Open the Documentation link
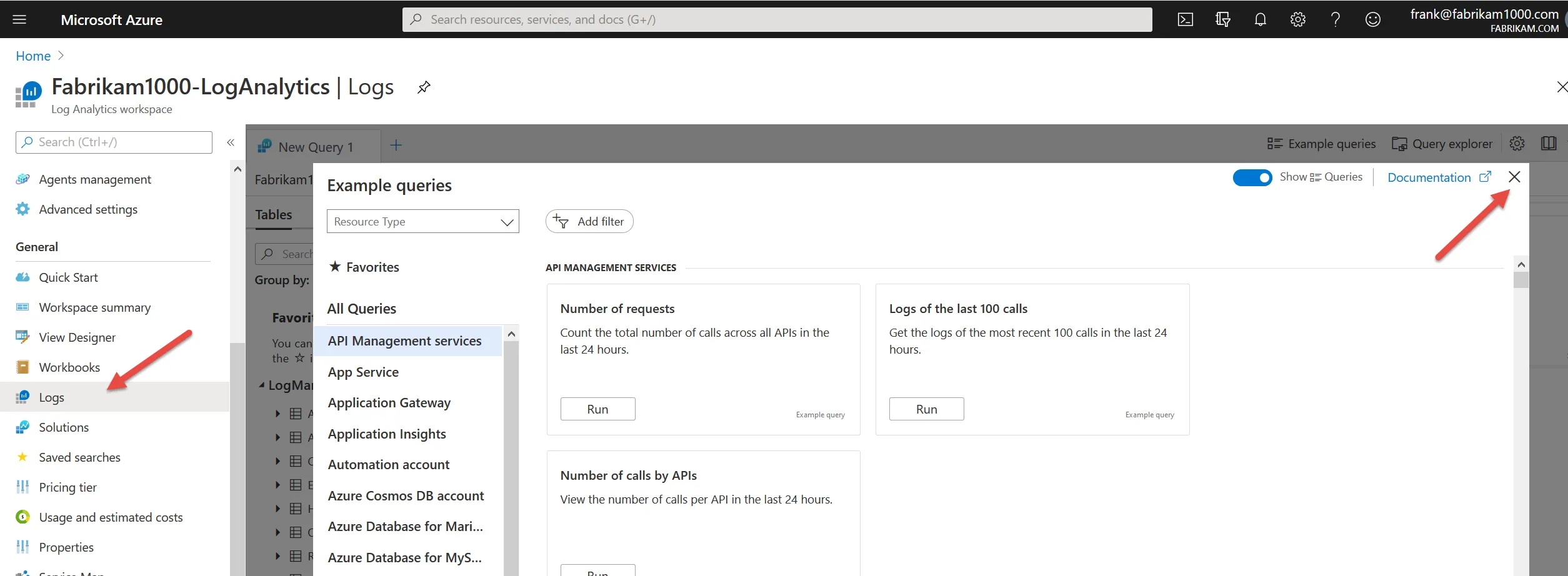Viewport: 1568px width, 576px height. pos(1429,178)
